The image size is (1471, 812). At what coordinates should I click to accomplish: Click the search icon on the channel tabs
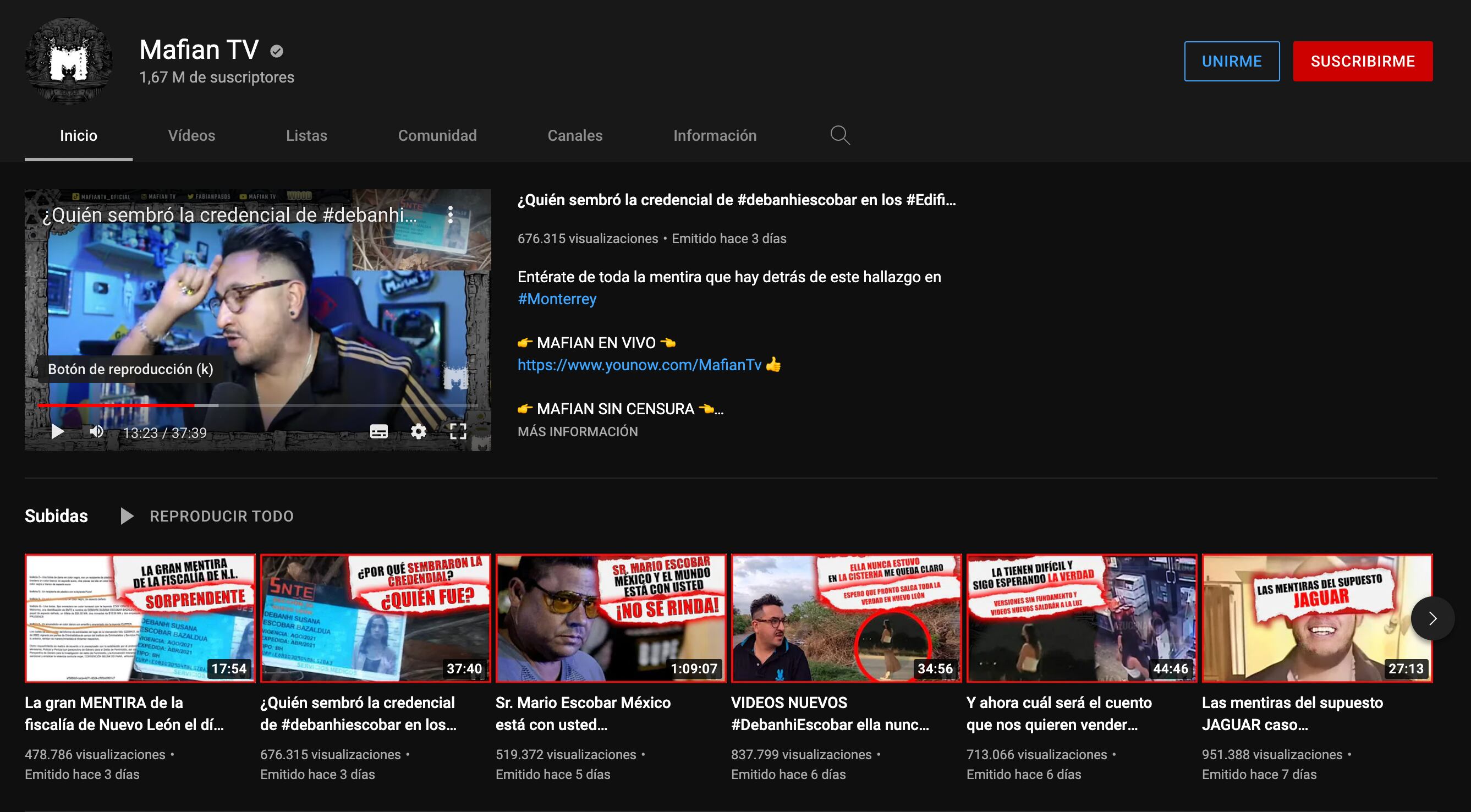(839, 135)
